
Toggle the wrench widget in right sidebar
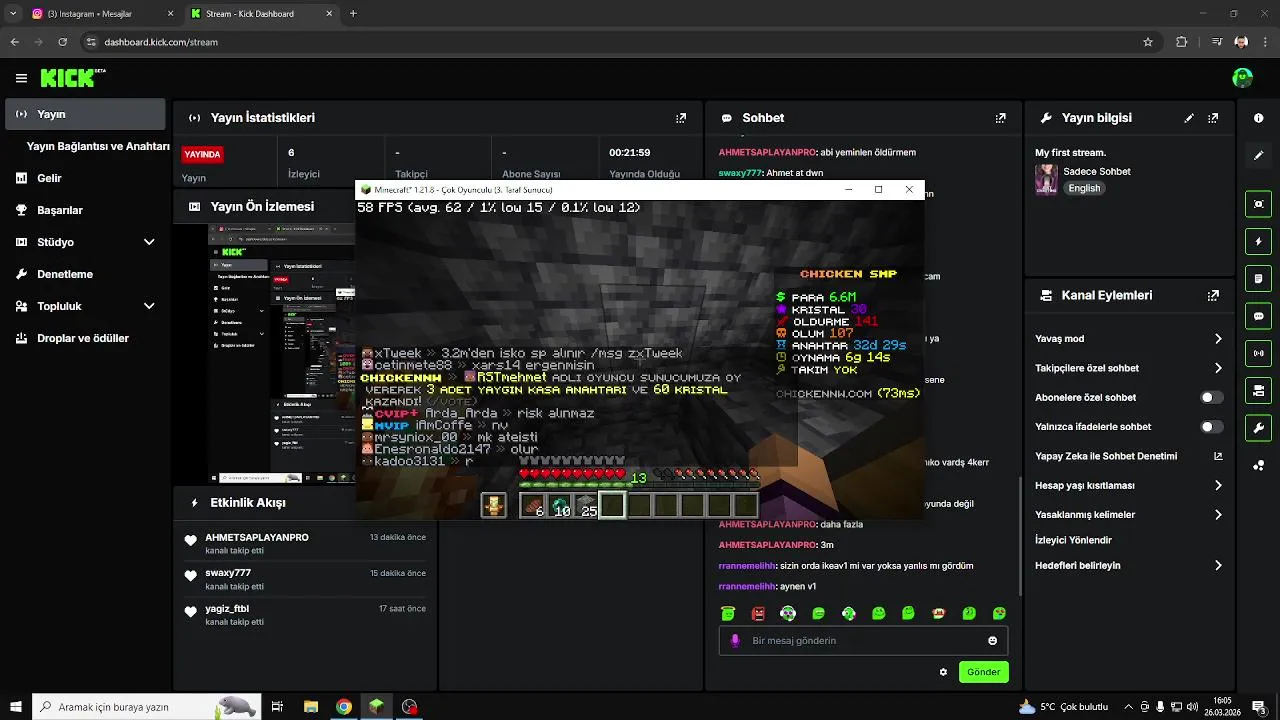pyautogui.click(x=1259, y=428)
